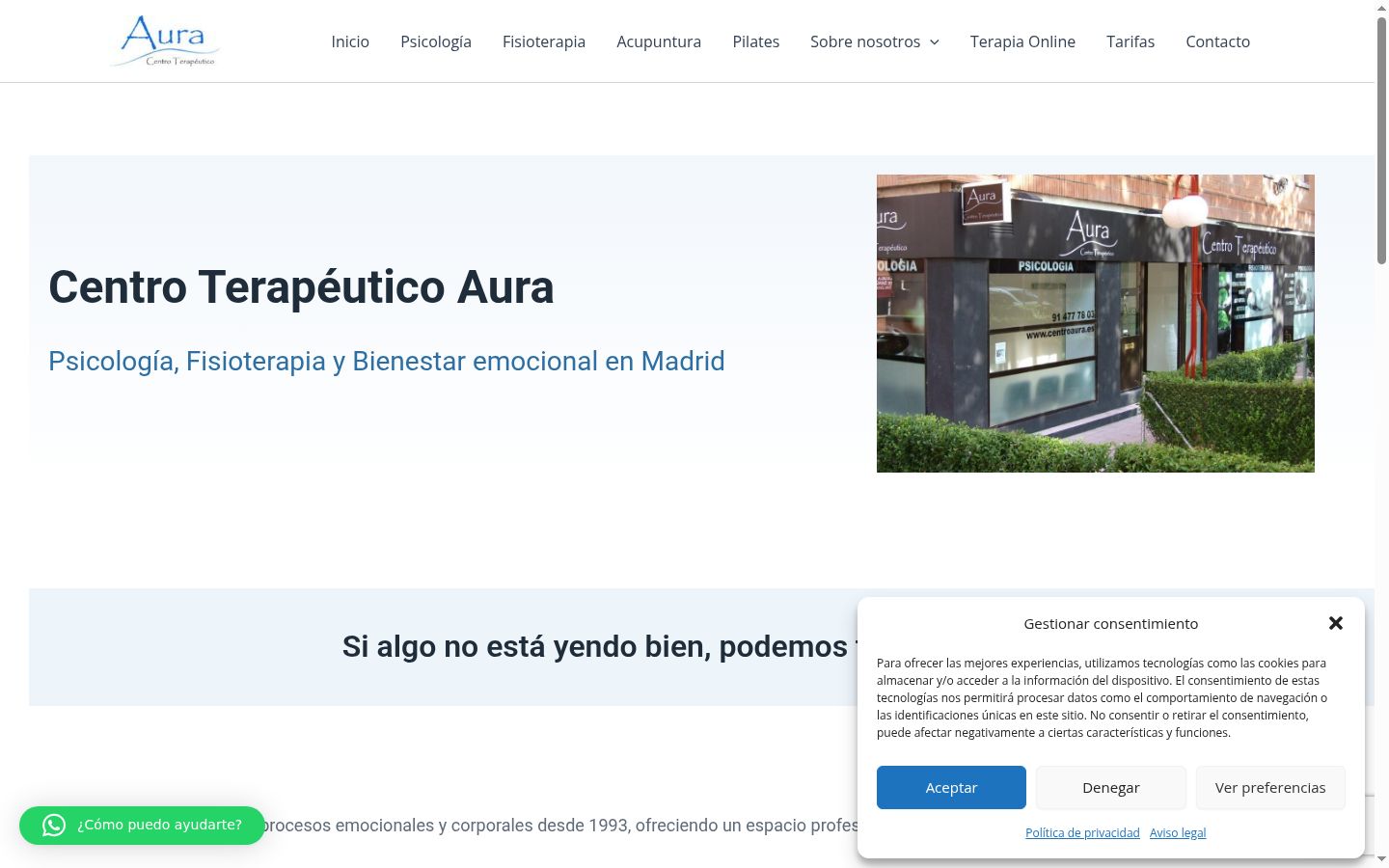Accept cookies with the Aceptar button
The height and width of the screenshot is (868, 1389).
pos(951,788)
